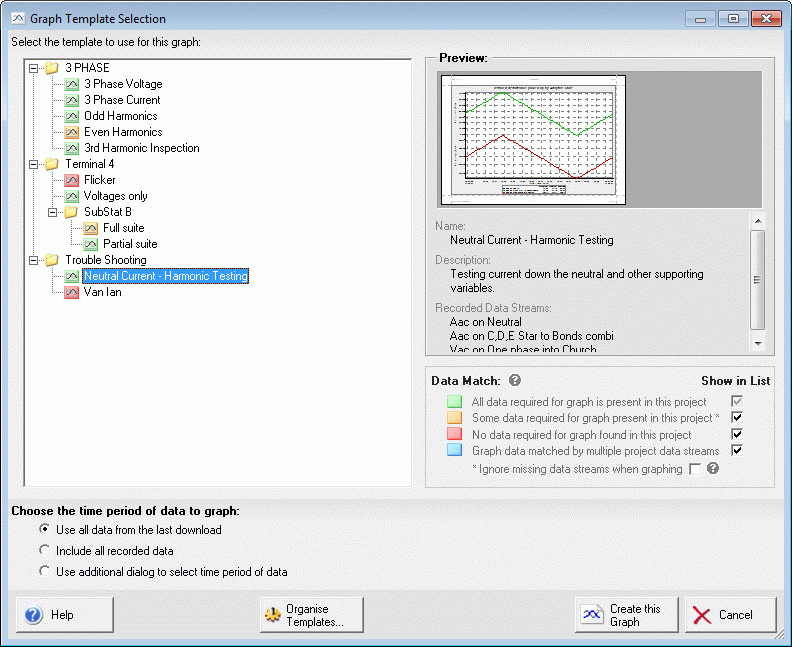Click the orange graph icon beside Even Harmonics
792x647 pixels.
pos(72,132)
